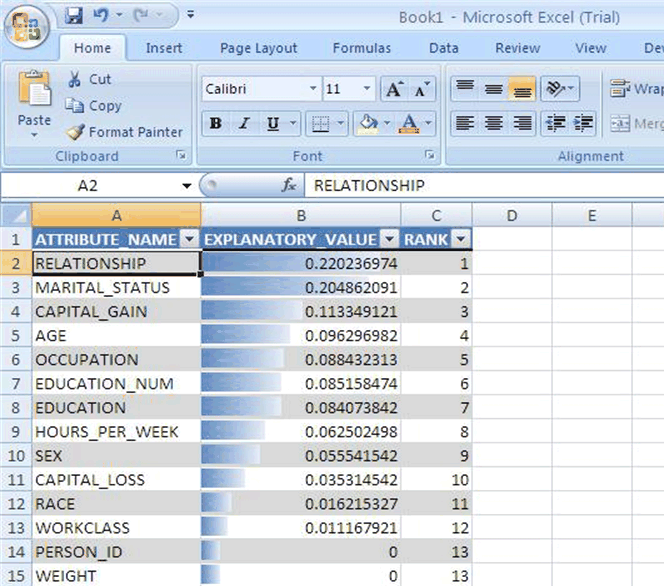Save workbook via Quick Access toolbar

pos(73,16)
